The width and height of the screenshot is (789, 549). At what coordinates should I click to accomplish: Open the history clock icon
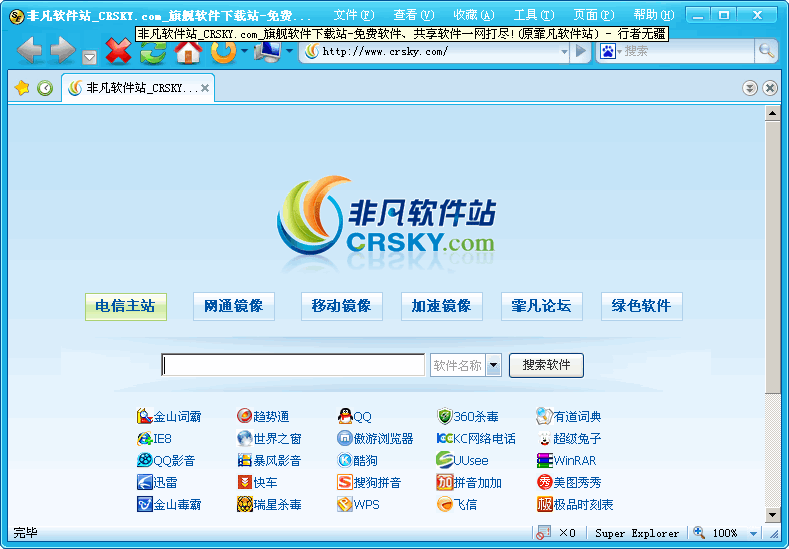tap(45, 88)
